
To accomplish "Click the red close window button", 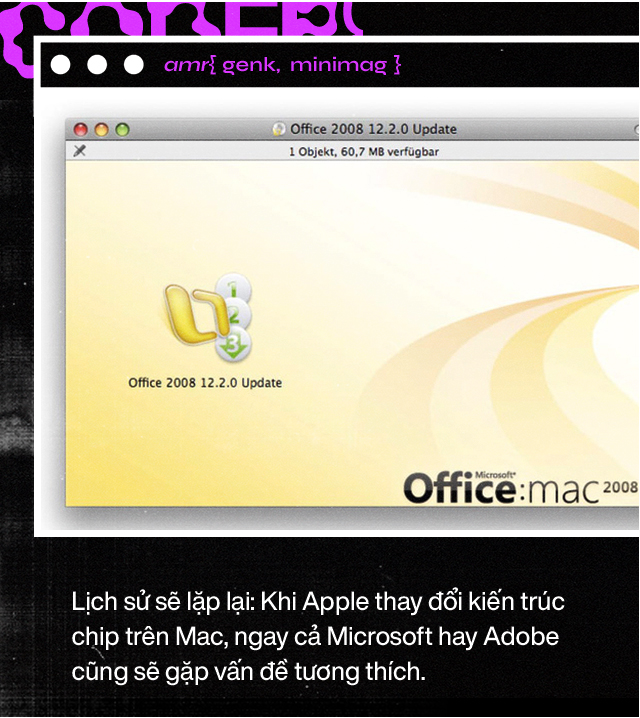I will (82, 129).
